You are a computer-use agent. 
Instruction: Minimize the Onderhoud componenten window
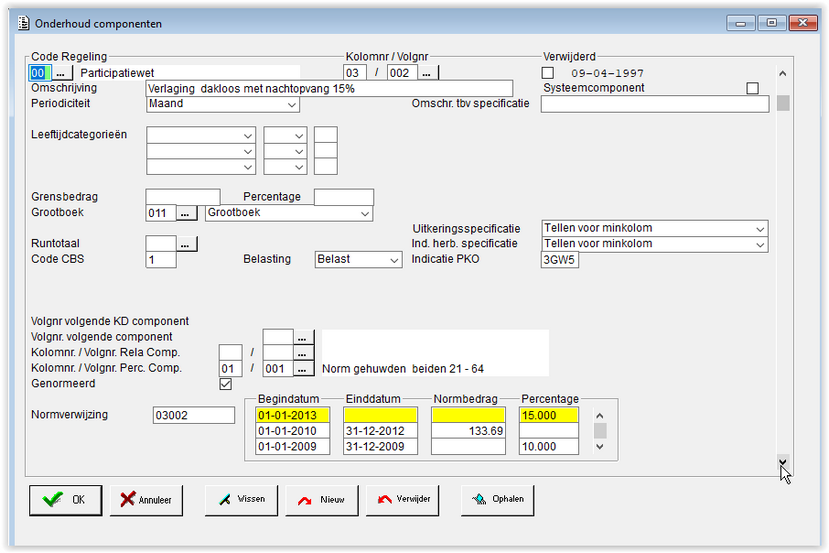[x=741, y=23]
